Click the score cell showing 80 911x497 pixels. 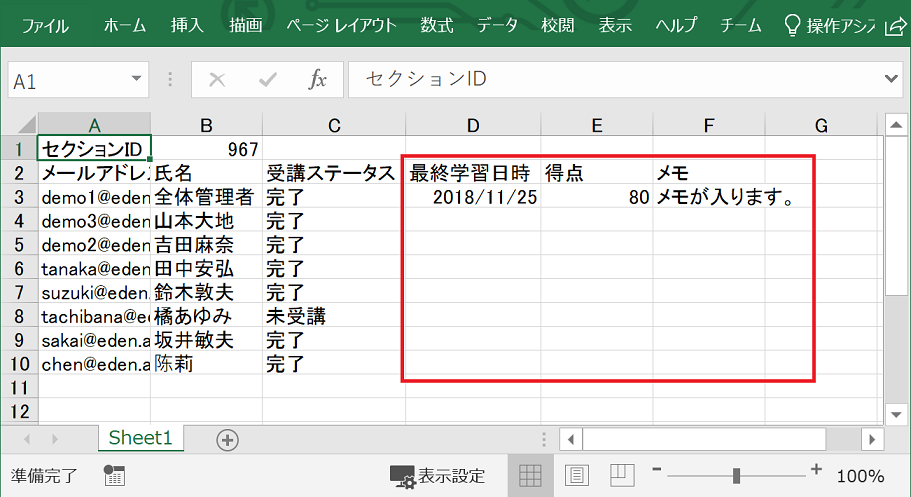tap(597, 196)
